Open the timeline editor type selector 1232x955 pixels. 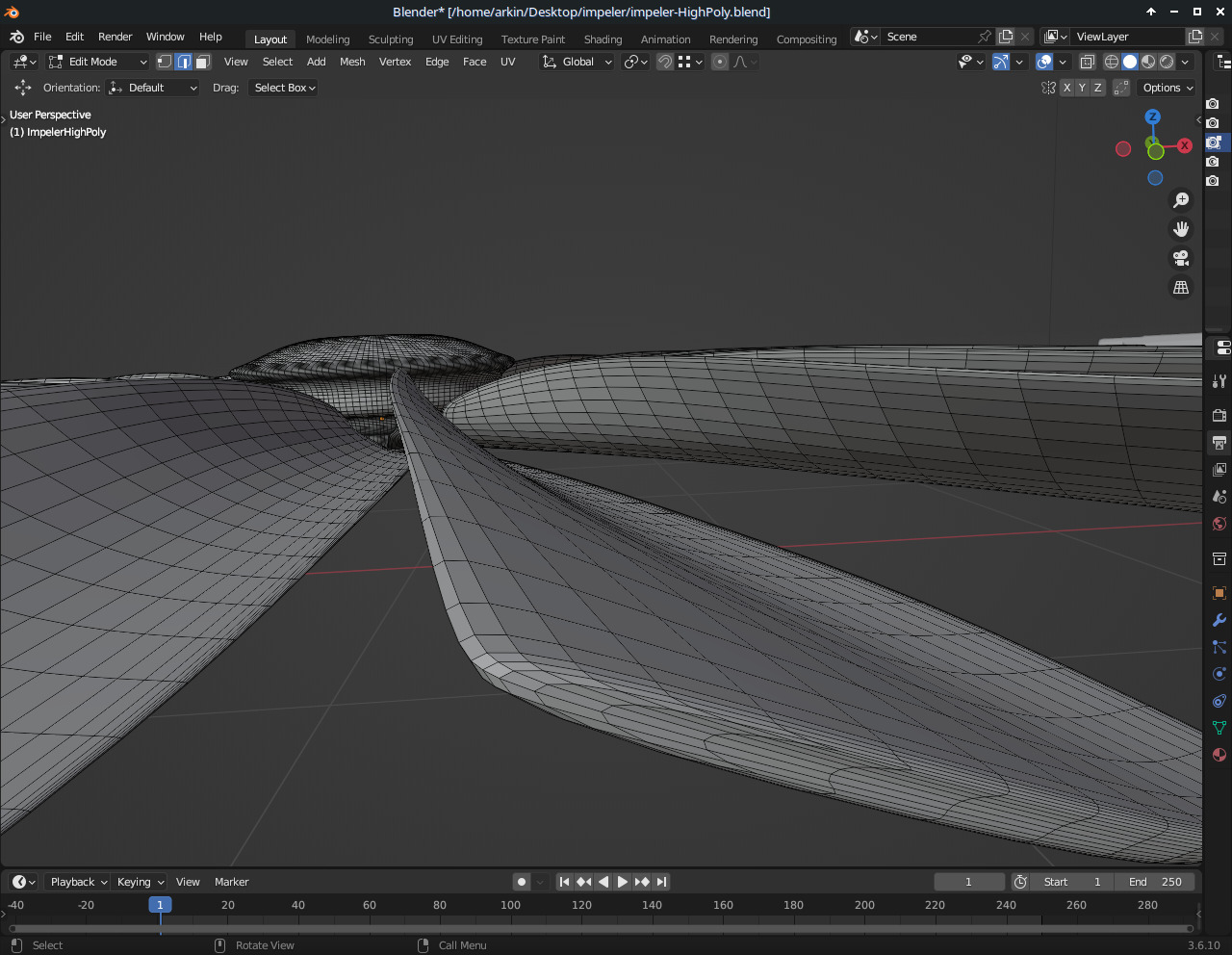24,882
